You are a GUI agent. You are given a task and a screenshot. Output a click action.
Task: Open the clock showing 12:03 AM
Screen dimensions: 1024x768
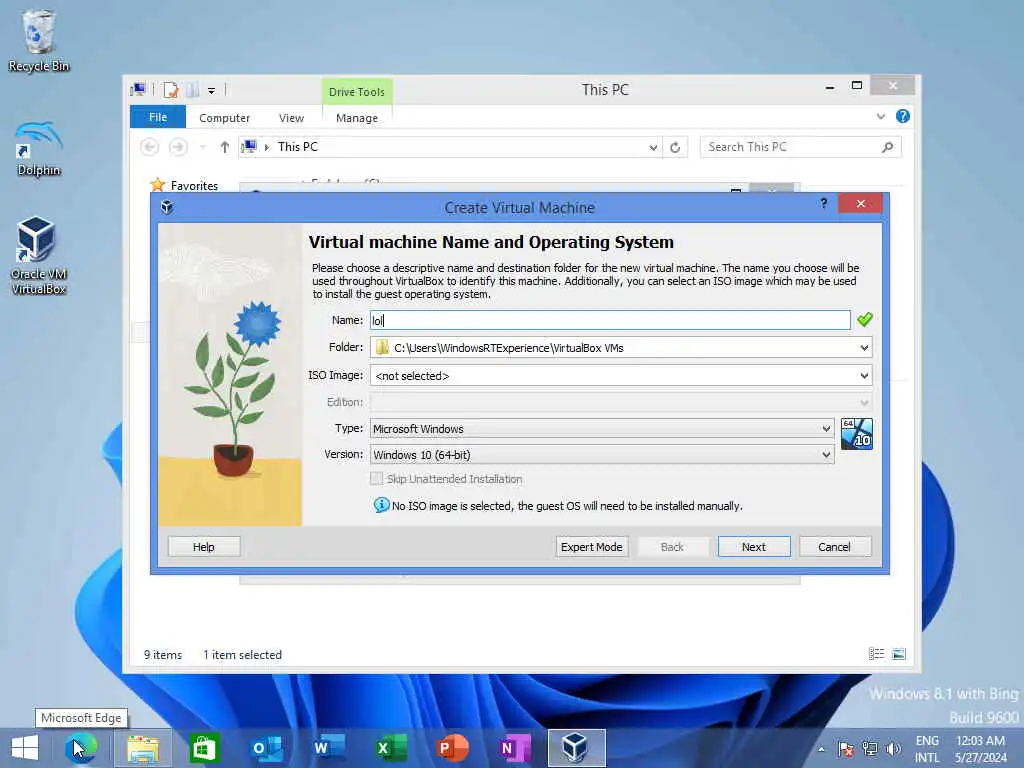(x=980, y=748)
